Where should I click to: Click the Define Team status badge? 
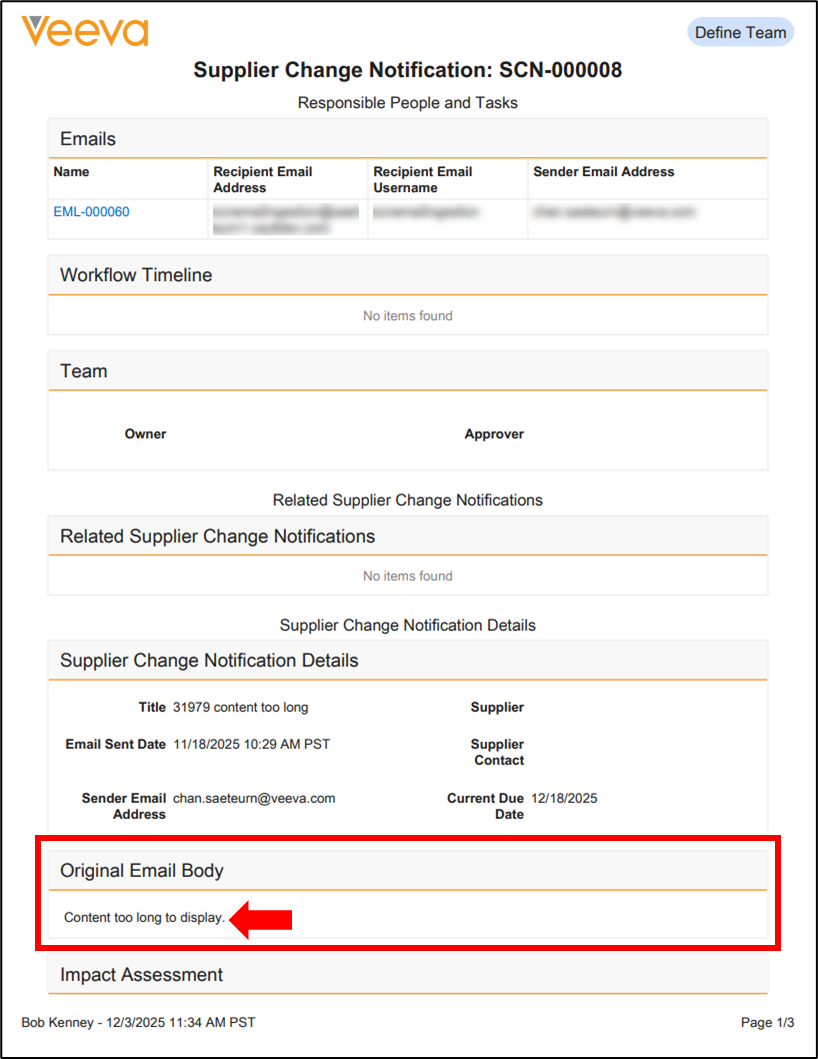(740, 32)
